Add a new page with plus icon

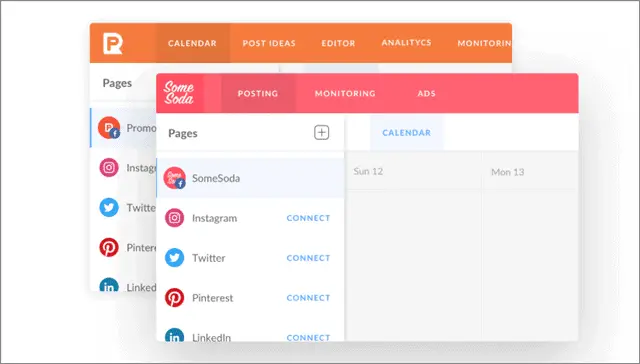pos(322,133)
